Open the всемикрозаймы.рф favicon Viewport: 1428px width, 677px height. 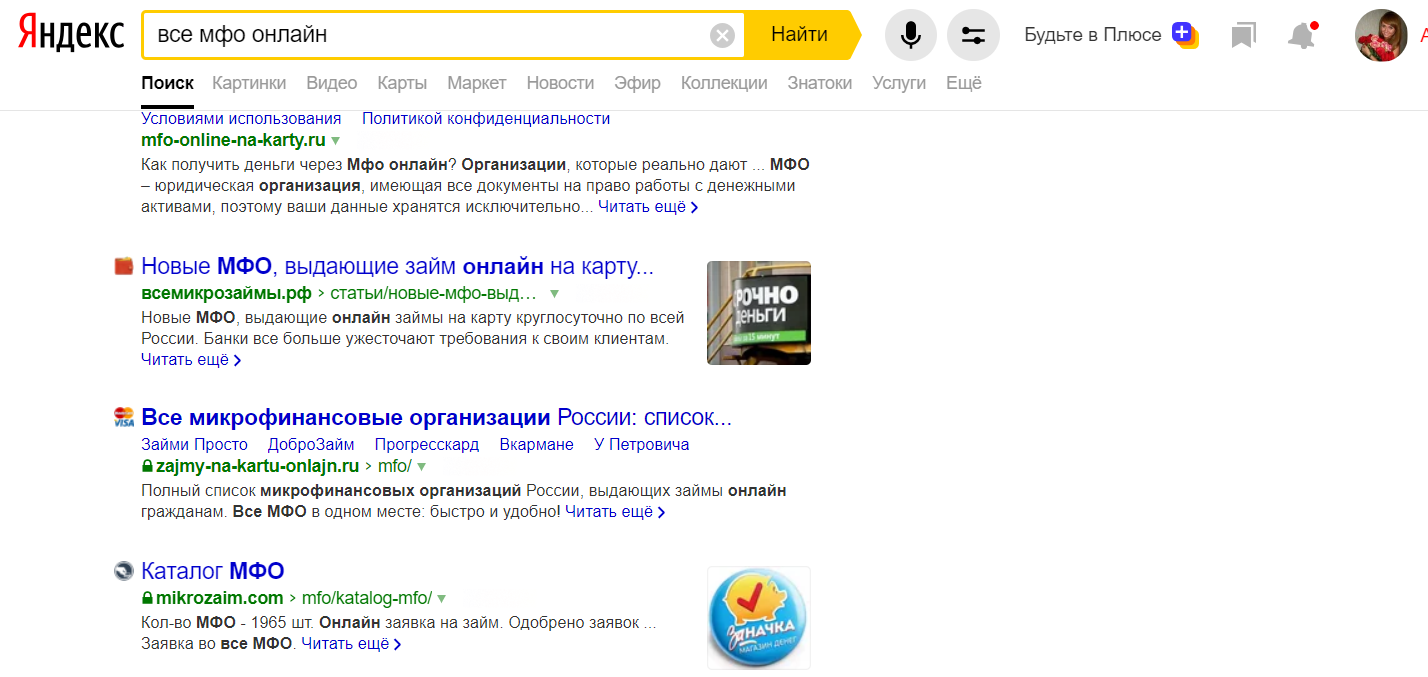(x=124, y=266)
